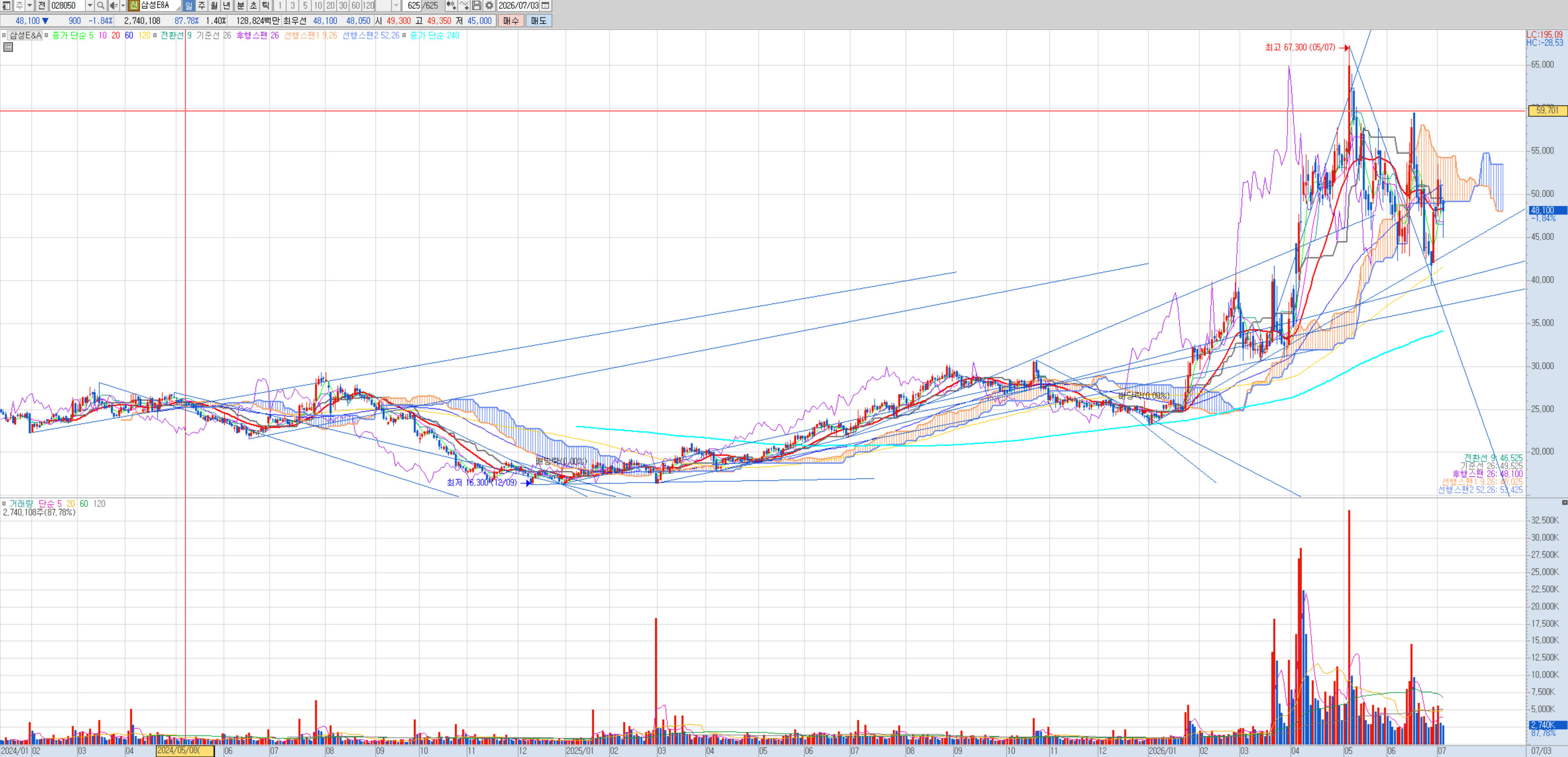Select interval 30 button

point(343,5)
